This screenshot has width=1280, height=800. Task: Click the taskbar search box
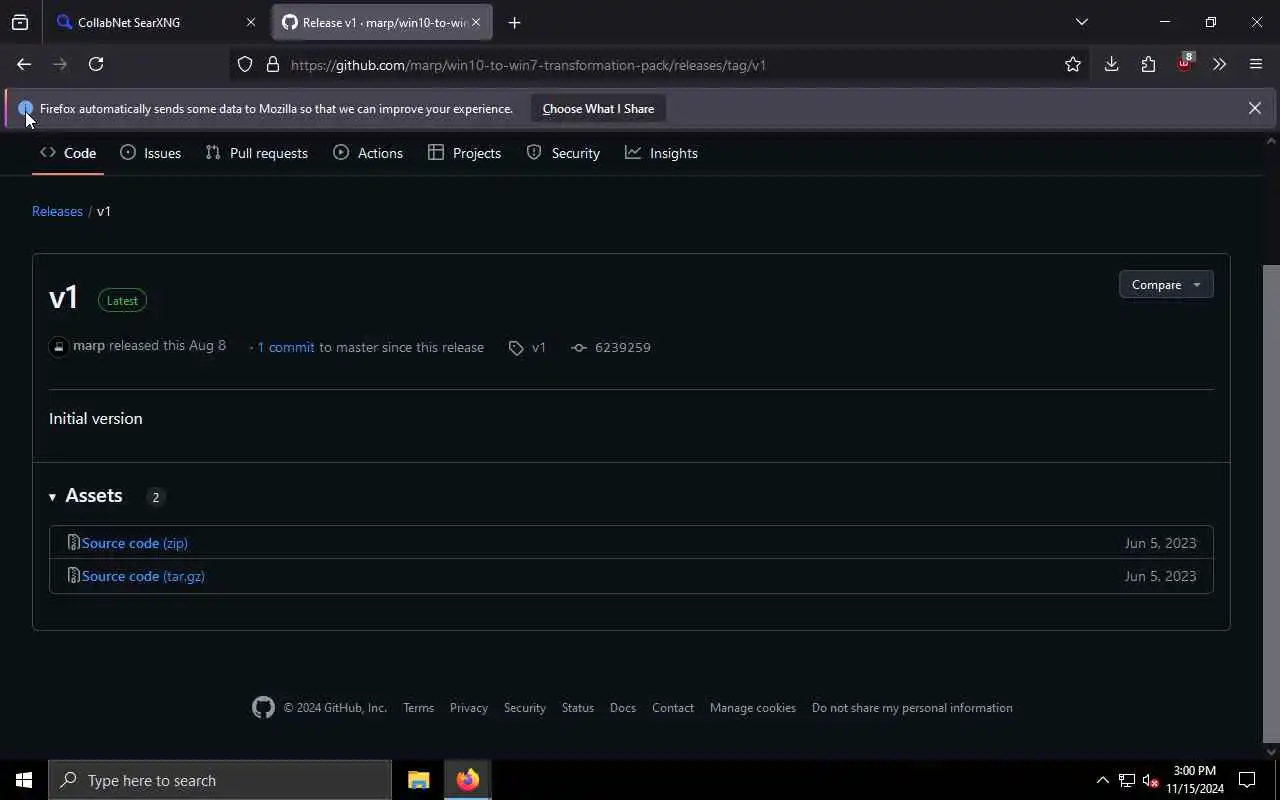[x=220, y=780]
